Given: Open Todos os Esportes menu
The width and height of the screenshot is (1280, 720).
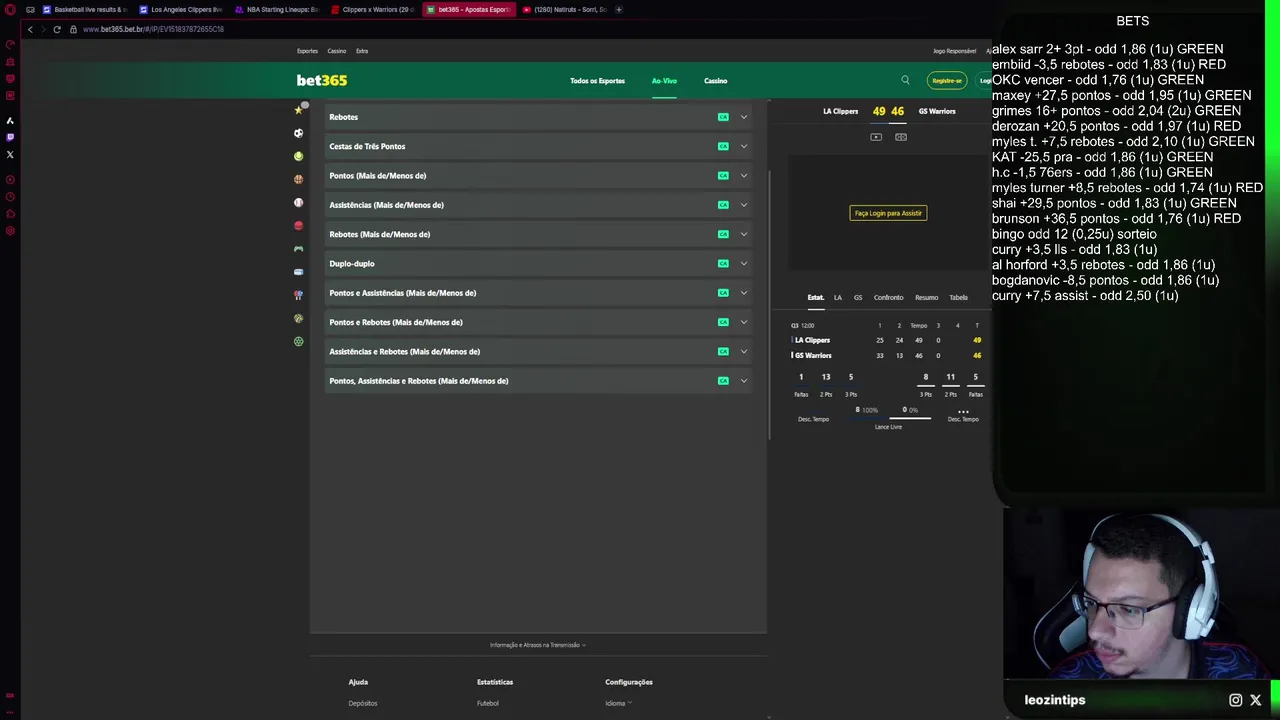Looking at the screenshot, I should [597, 81].
